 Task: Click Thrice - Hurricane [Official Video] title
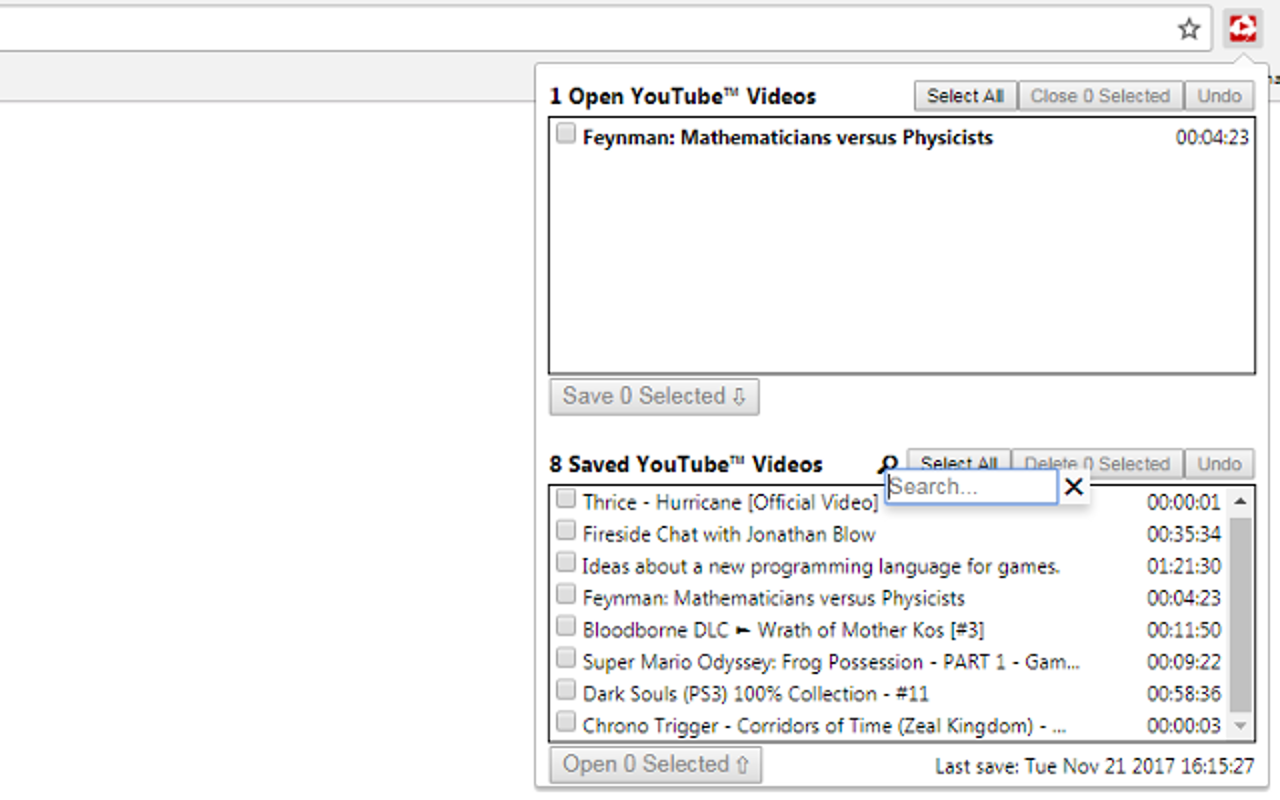731,503
